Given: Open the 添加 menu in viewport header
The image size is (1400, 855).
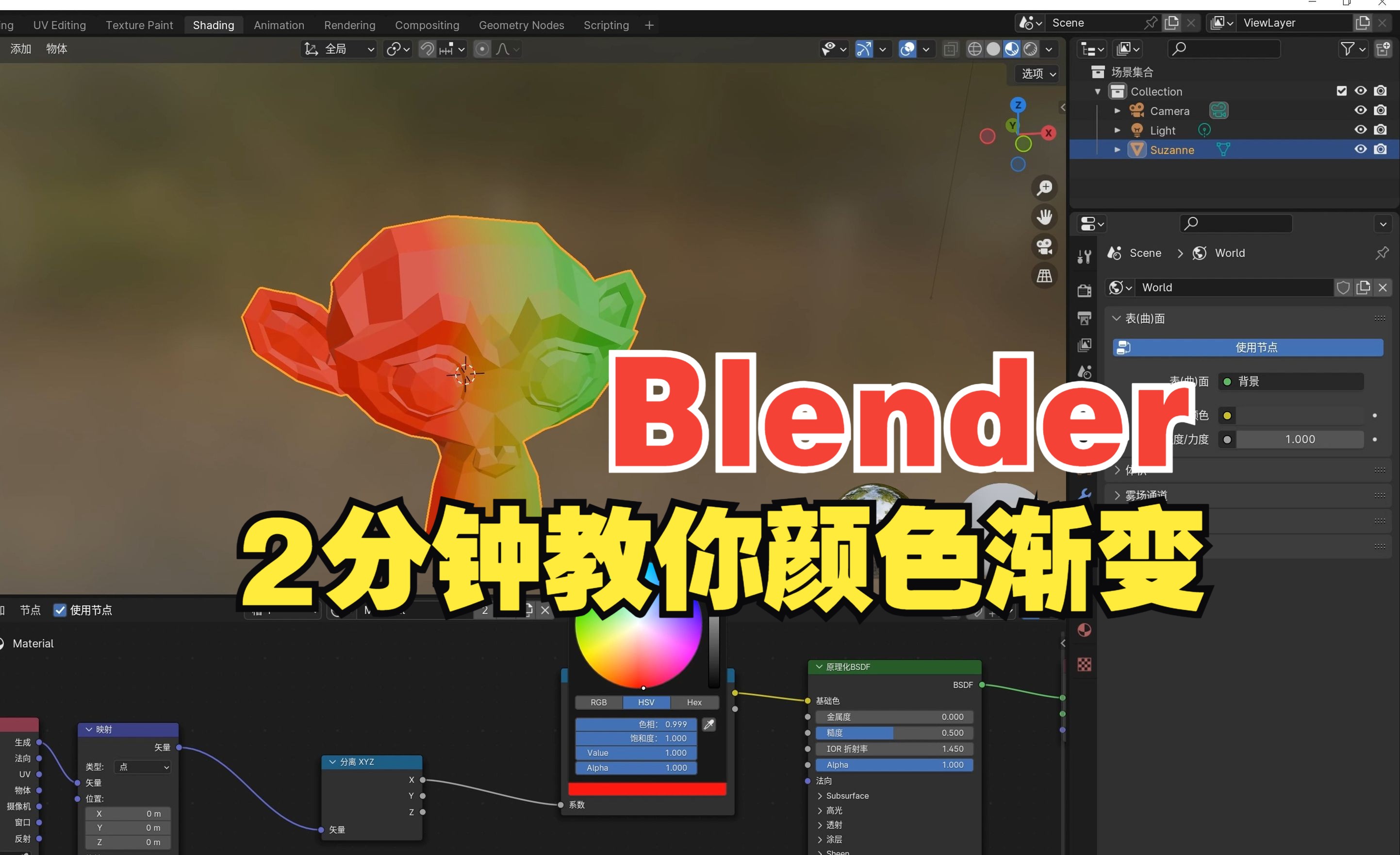Looking at the screenshot, I should pyautogui.click(x=20, y=49).
